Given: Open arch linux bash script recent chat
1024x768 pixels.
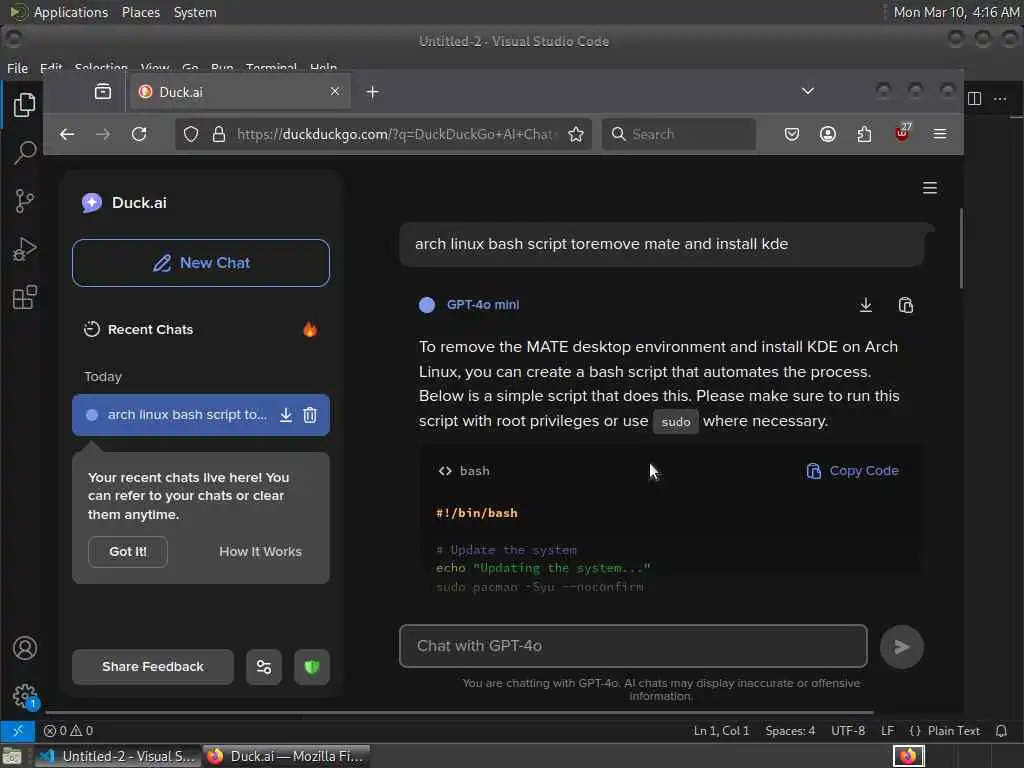Looking at the screenshot, I should tap(187, 415).
